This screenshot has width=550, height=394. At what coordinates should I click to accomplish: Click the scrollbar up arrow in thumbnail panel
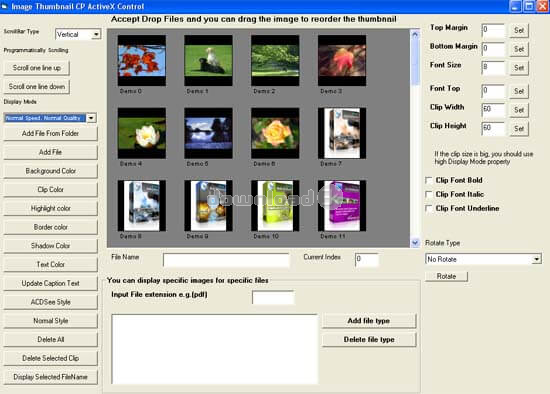415,34
